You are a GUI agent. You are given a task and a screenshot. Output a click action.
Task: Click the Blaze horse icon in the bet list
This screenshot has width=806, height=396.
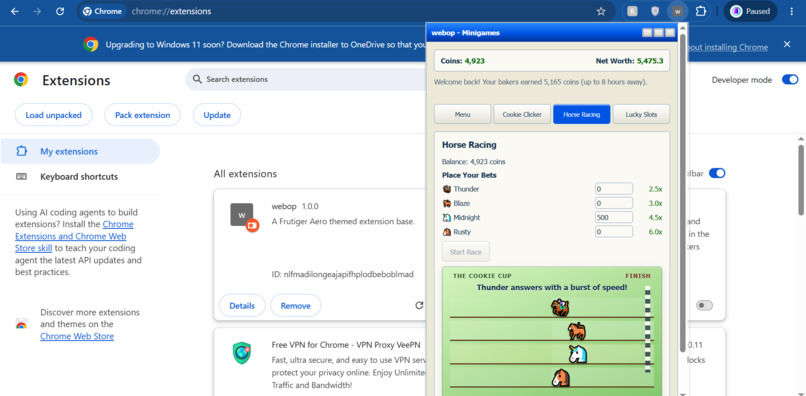pos(447,204)
